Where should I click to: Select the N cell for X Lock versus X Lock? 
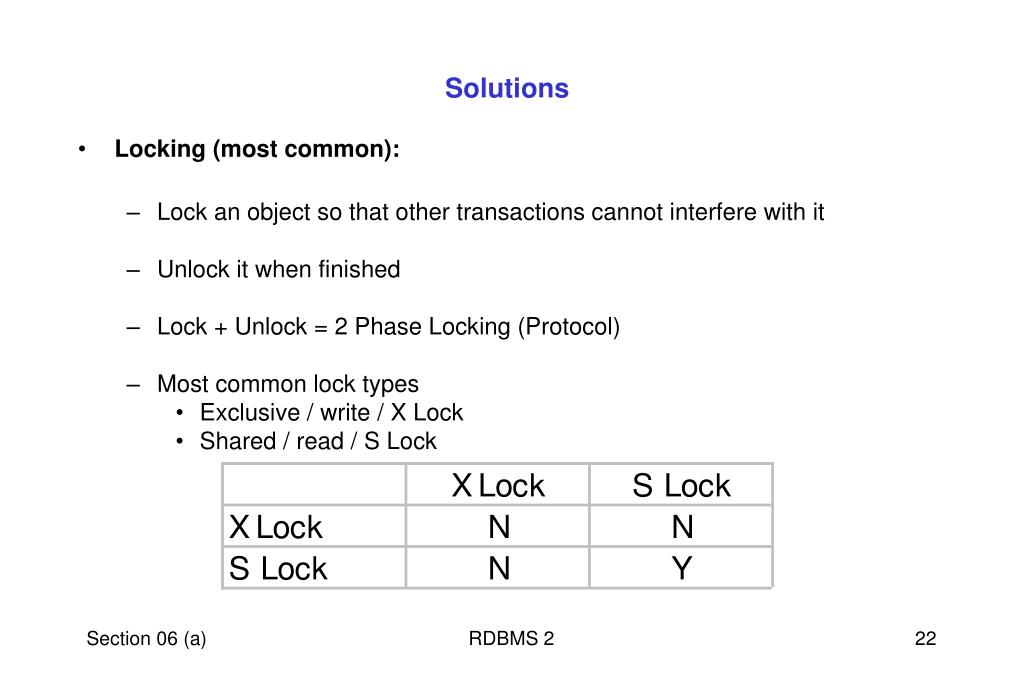[x=498, y=526]
